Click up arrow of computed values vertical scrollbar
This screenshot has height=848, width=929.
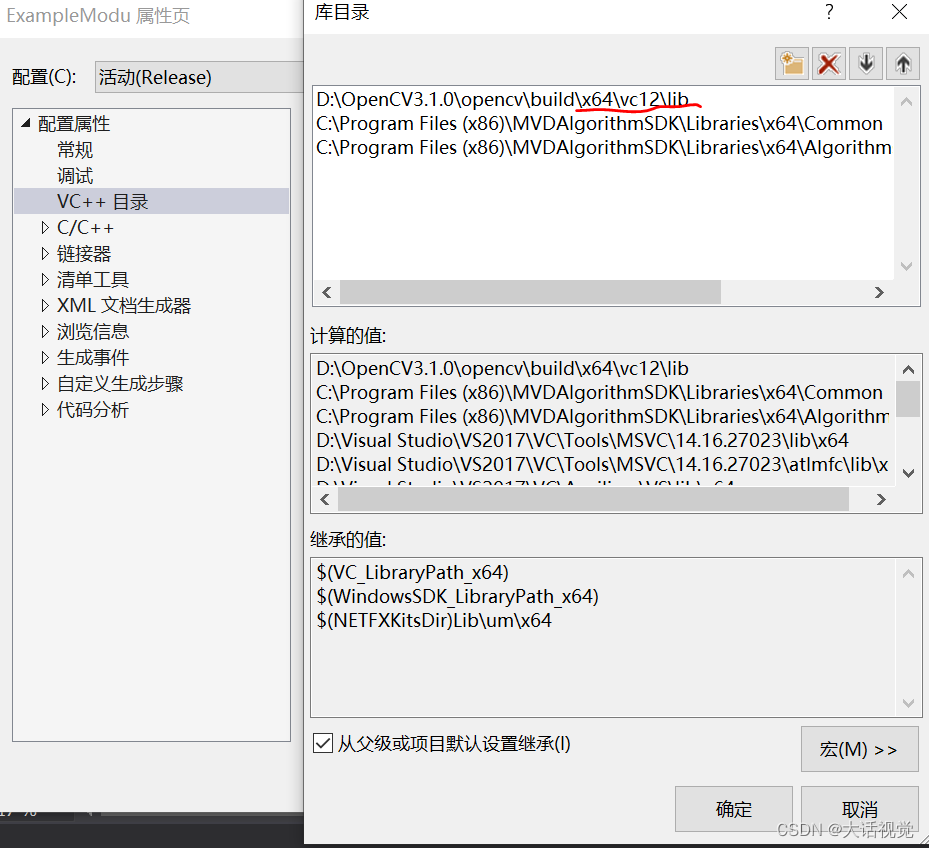tap(908, 370)
